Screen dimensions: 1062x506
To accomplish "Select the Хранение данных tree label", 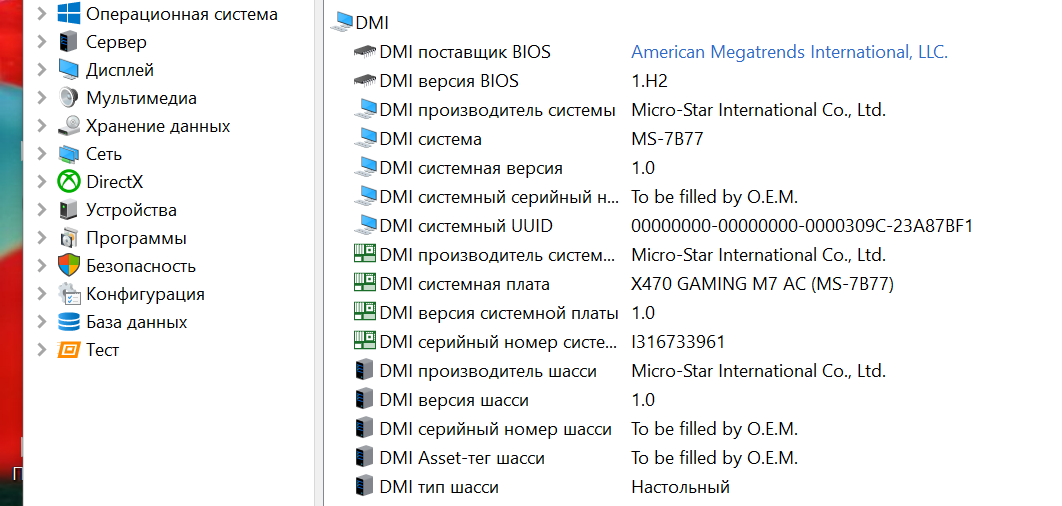I will click(158, 126).
